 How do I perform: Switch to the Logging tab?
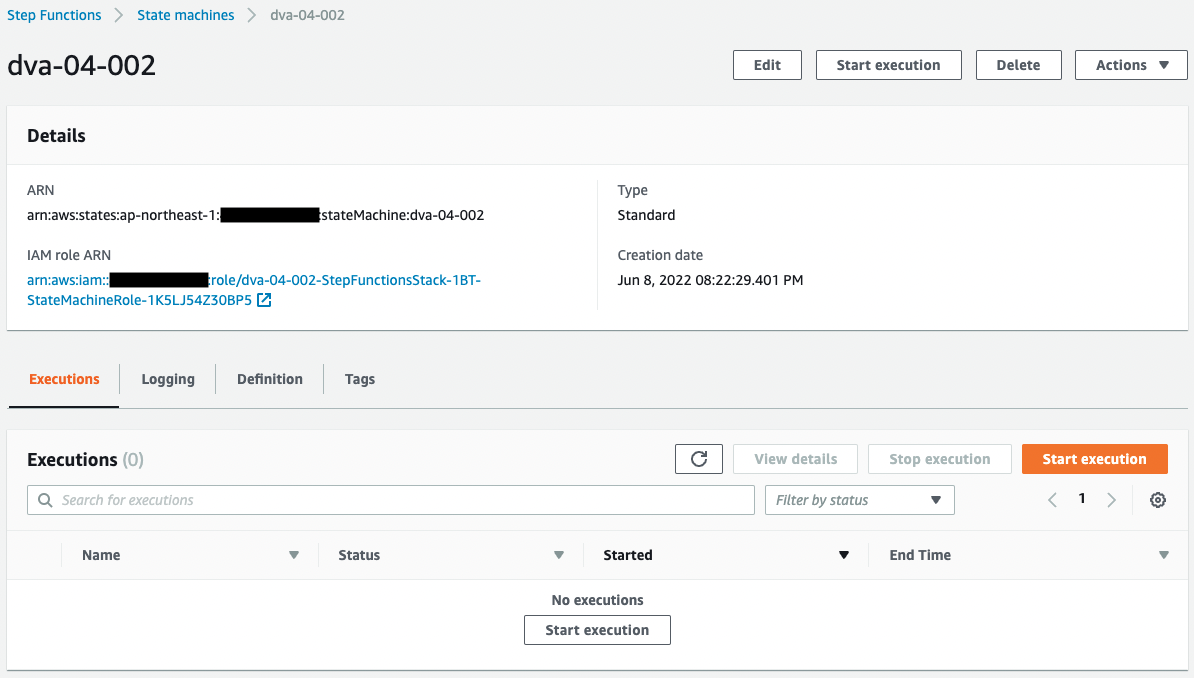(168, 379)
